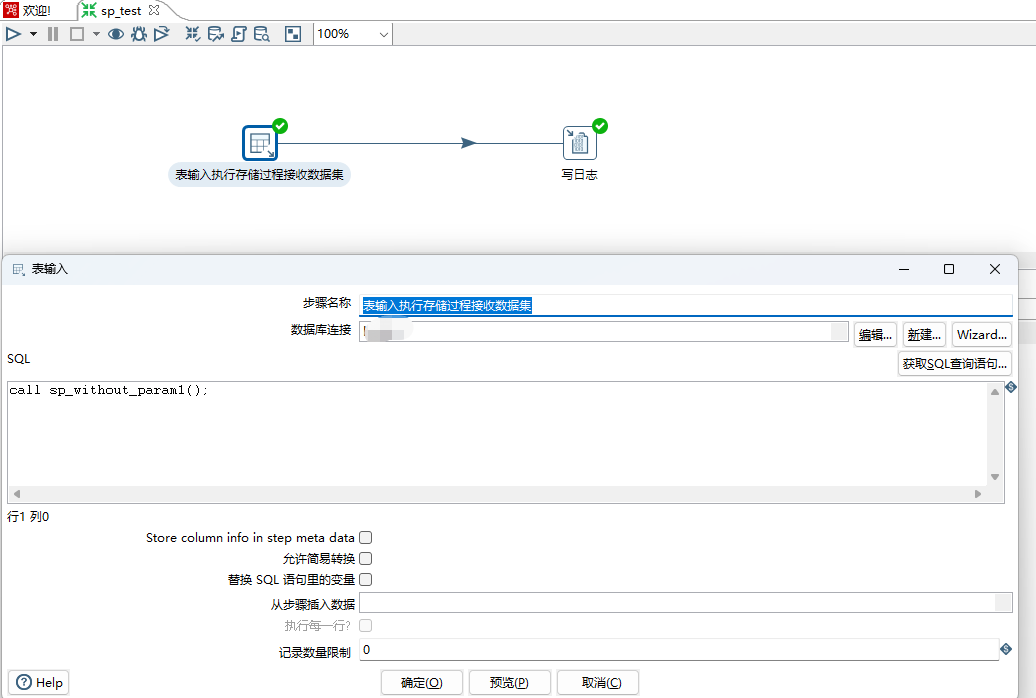Open the run options dropdown arrow
1036x698 pixels.
coord(33,34)
